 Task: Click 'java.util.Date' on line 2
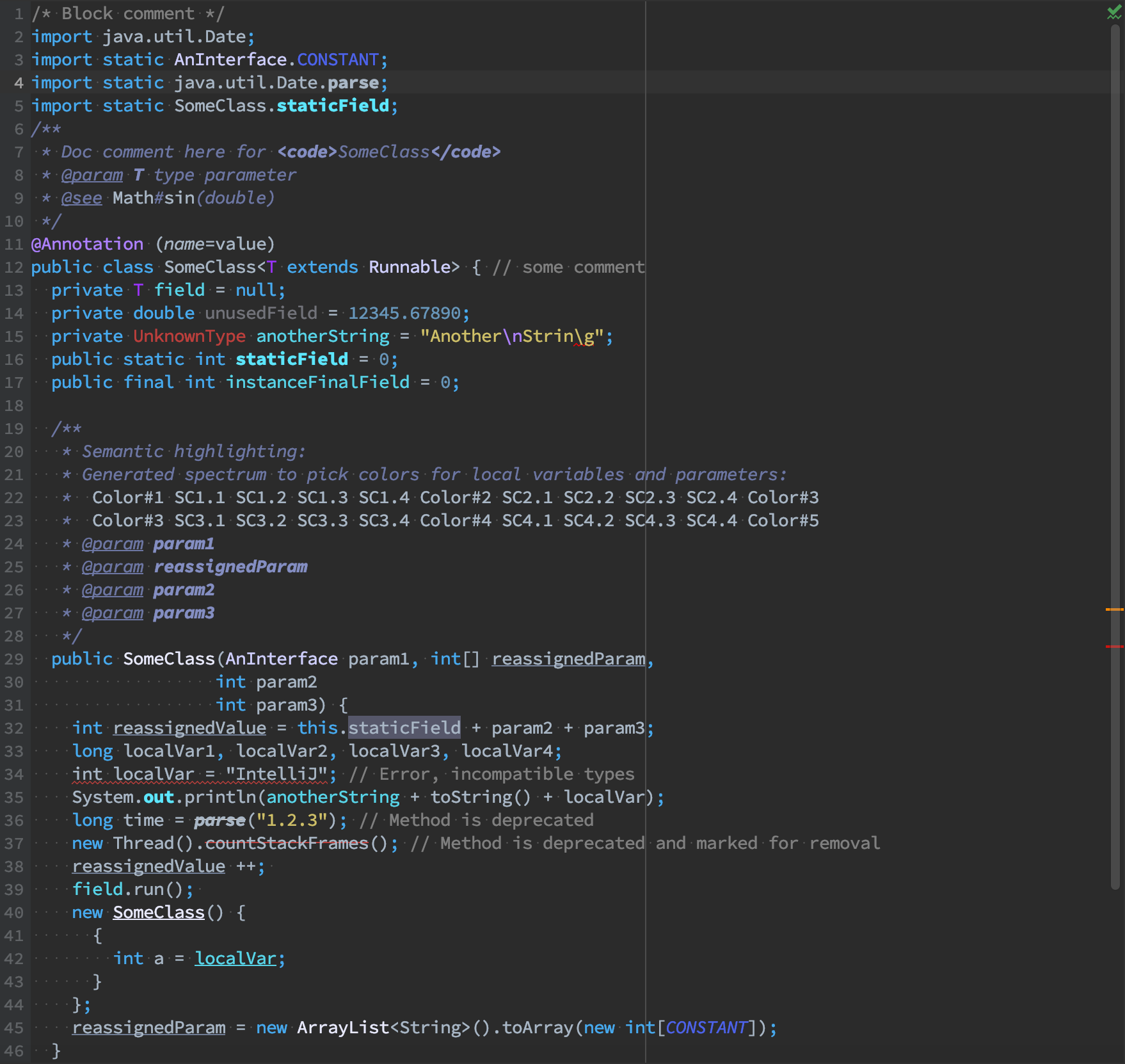pyautogui.click(x=174, y=37)
